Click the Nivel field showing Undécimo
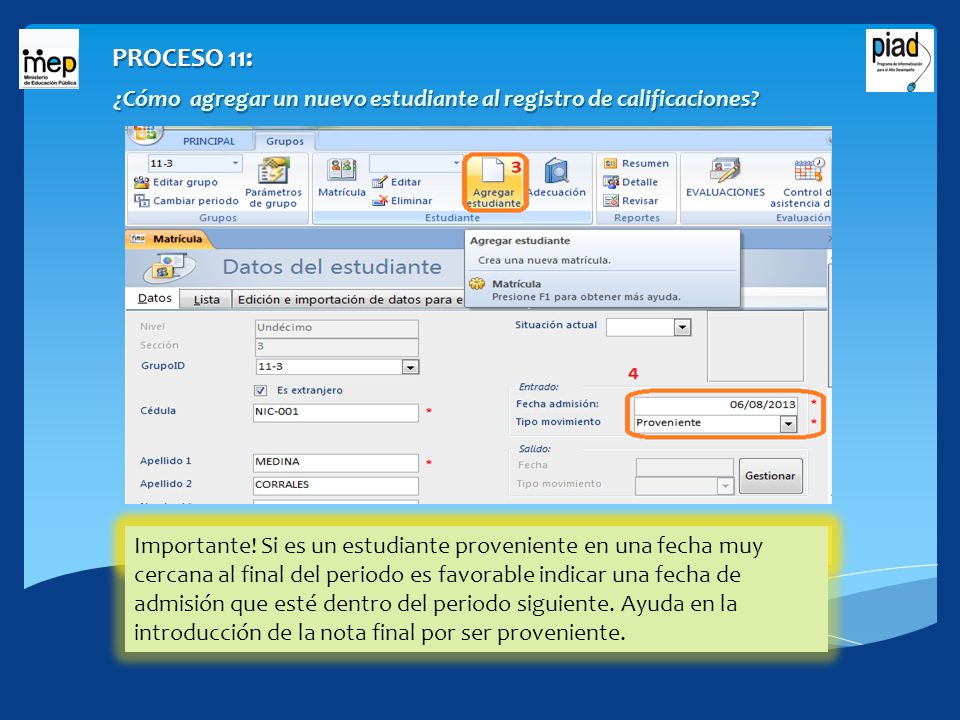The image size is (960, 720). 336,328
